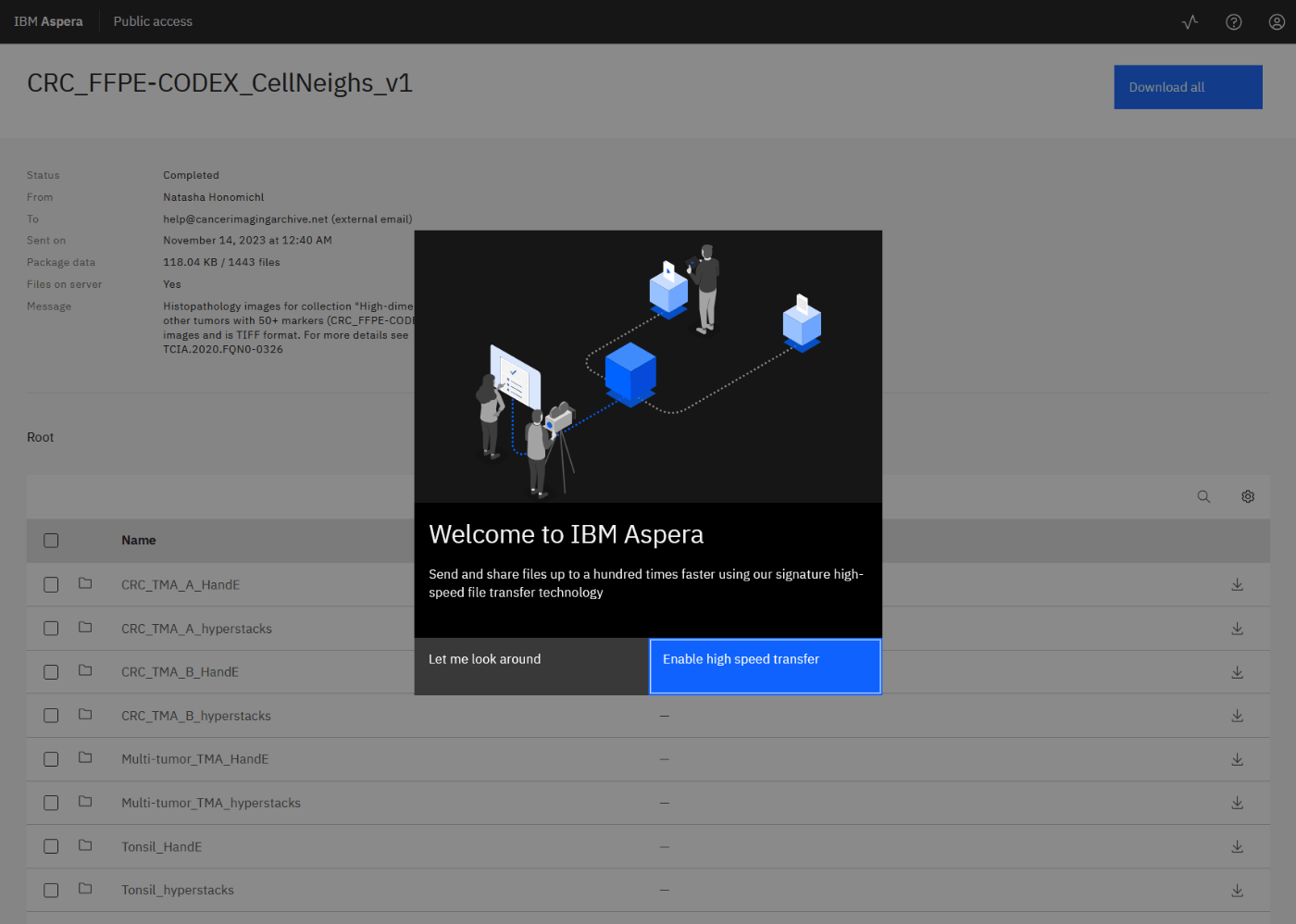Open the CRC_TMA_B_hyperstacks folder name

(x=196, y=716)
